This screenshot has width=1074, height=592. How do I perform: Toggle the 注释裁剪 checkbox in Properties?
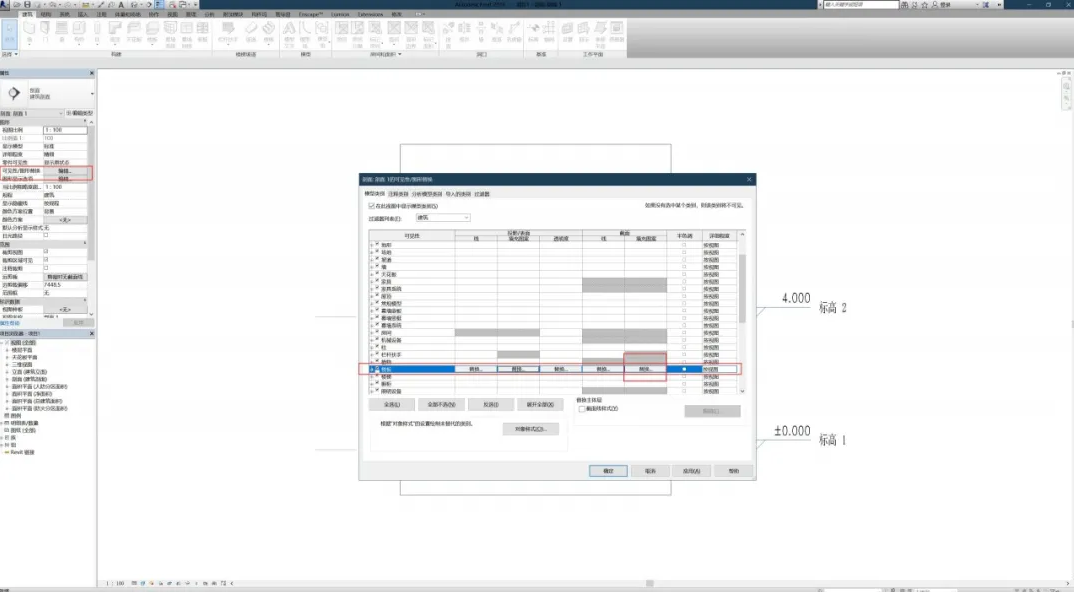point(46,268)
